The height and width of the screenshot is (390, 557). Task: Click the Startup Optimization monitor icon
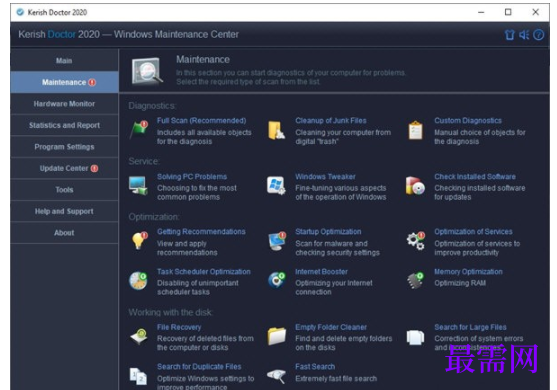point(277,241)
